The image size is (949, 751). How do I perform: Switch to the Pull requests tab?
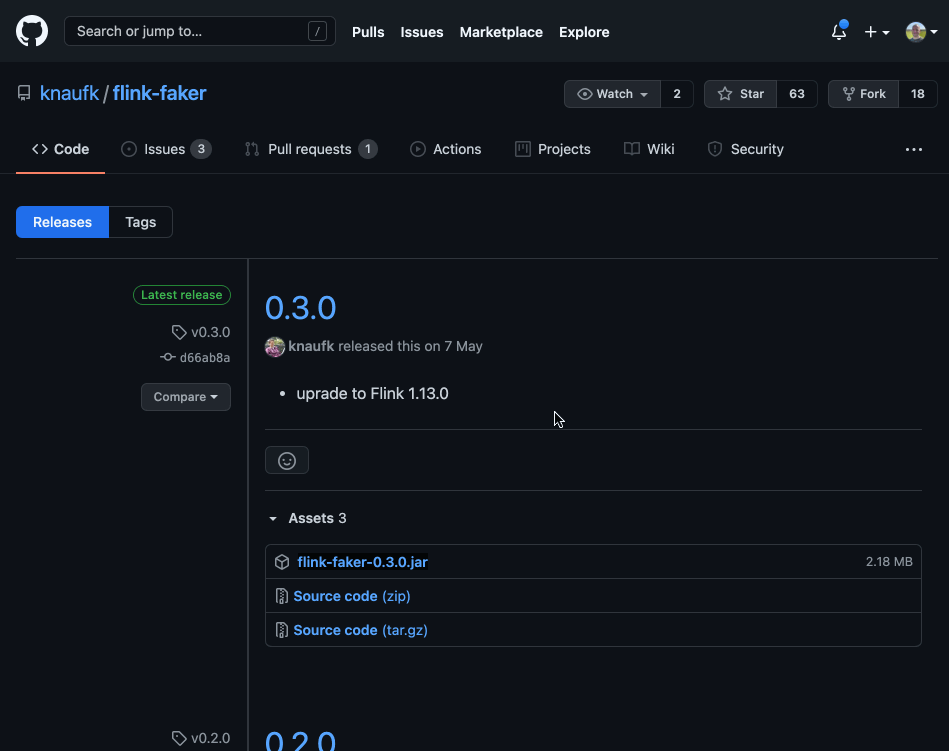click(x=311, y=149)
